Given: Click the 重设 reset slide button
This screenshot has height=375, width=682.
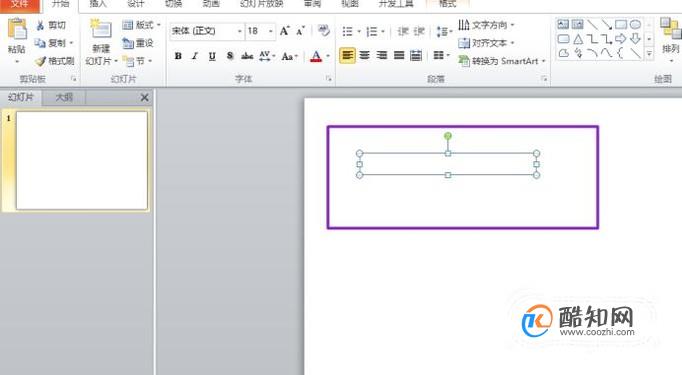Looking at the screenshot, I should tap(138, 43).
